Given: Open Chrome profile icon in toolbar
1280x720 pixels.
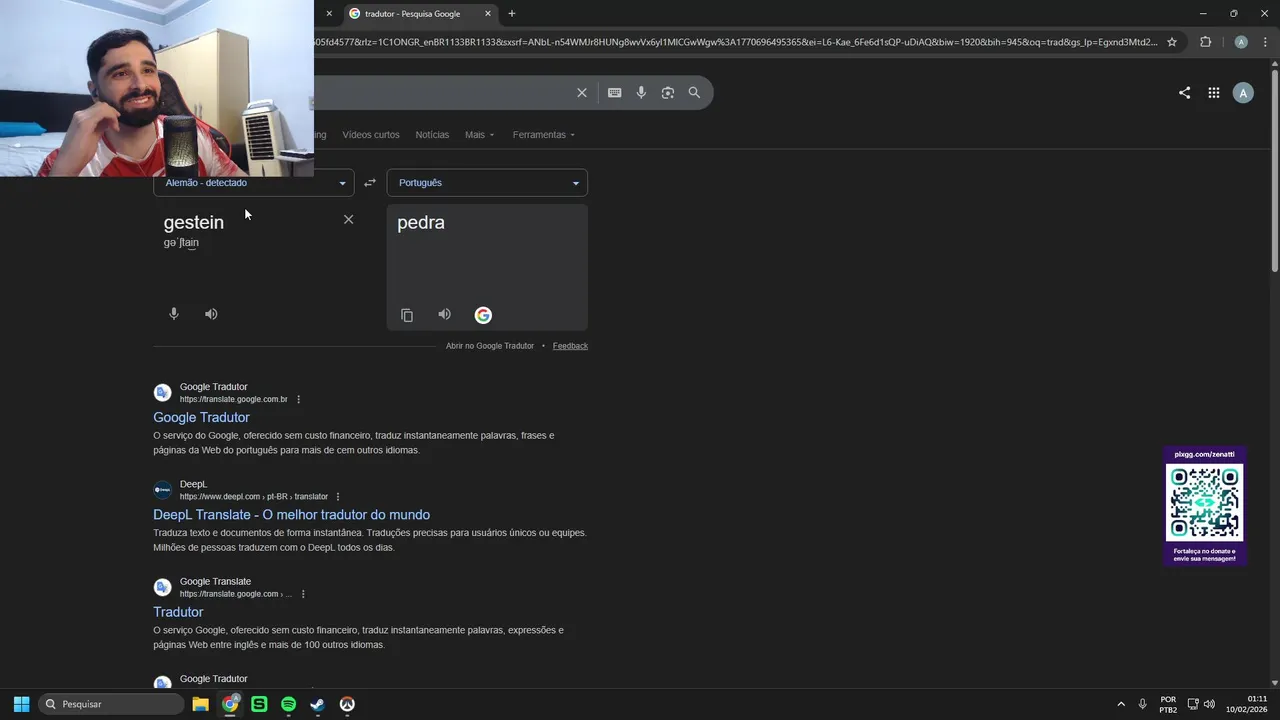Looking at the screenshot, I should pyautogui.click(x=1241, y=42).
